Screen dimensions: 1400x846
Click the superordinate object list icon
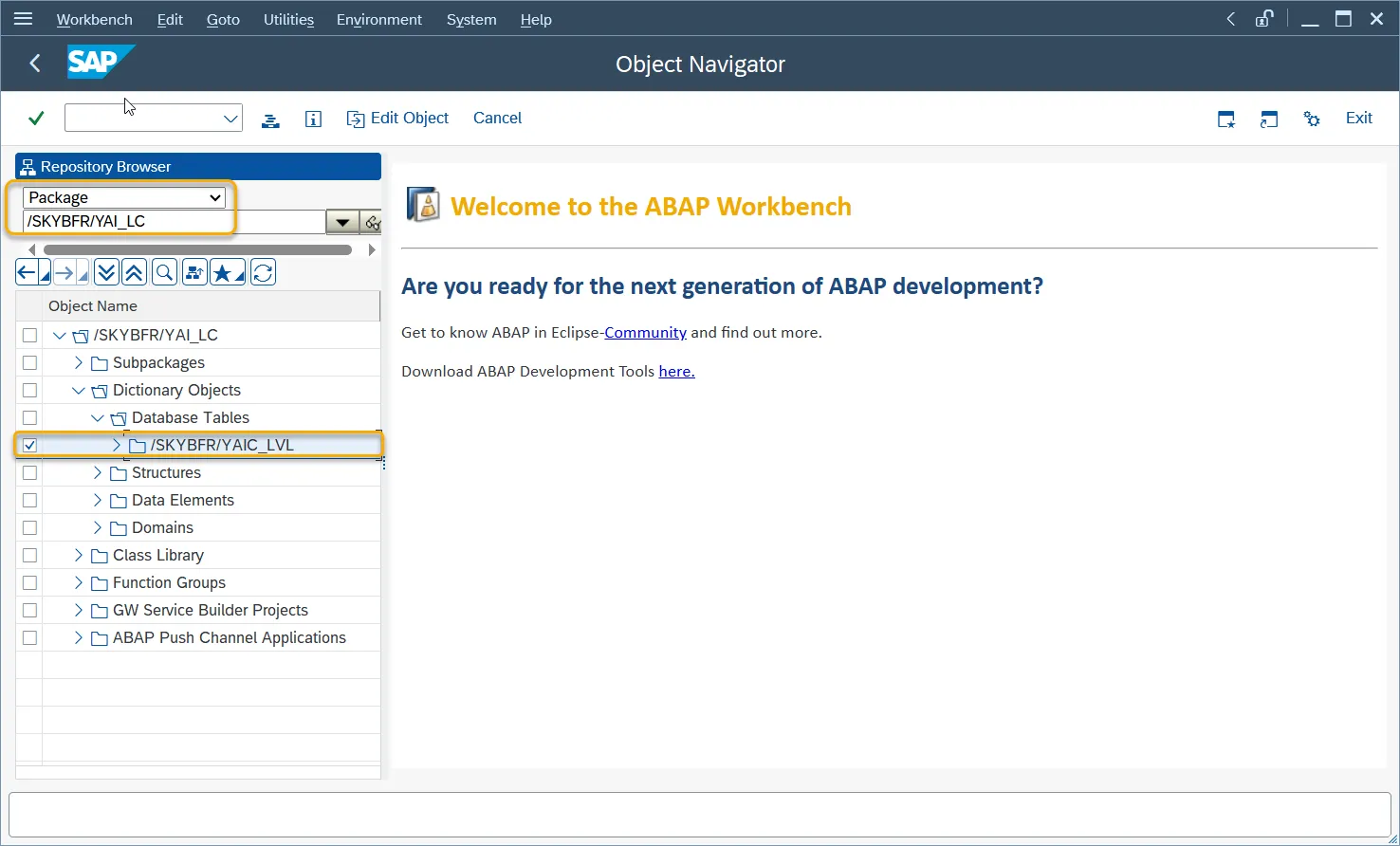pyautogui.click(x=194, y=273)
